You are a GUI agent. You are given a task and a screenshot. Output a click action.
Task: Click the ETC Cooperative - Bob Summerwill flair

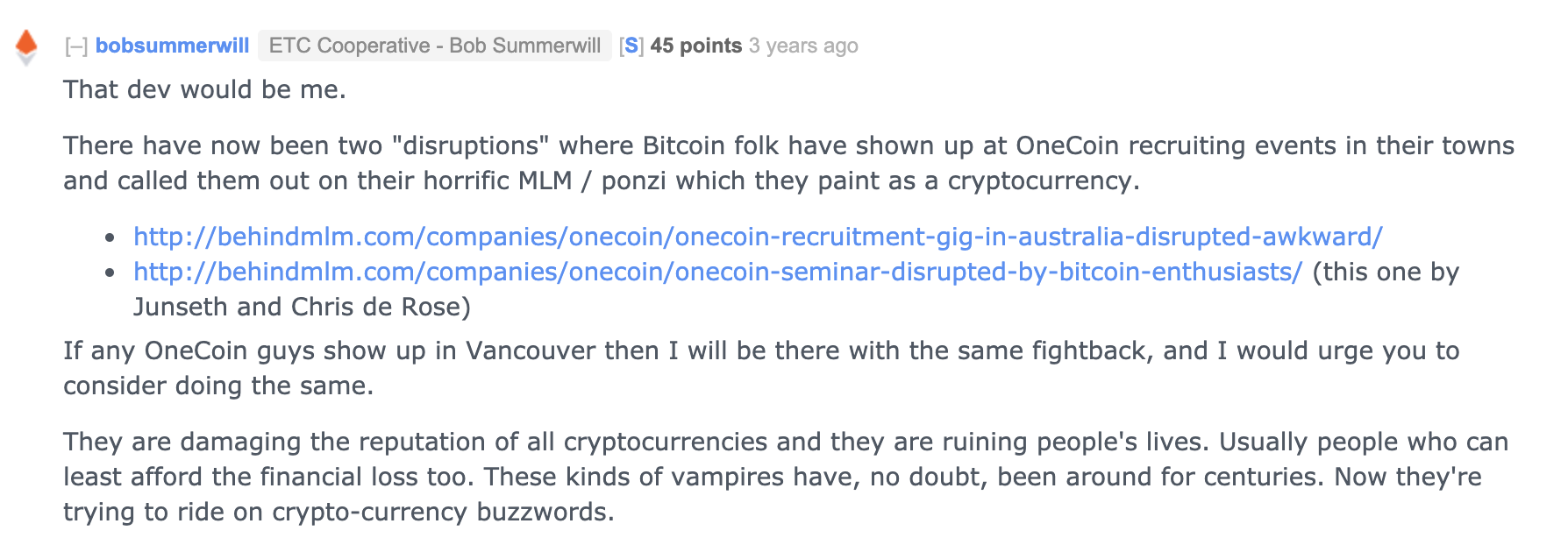434,46
